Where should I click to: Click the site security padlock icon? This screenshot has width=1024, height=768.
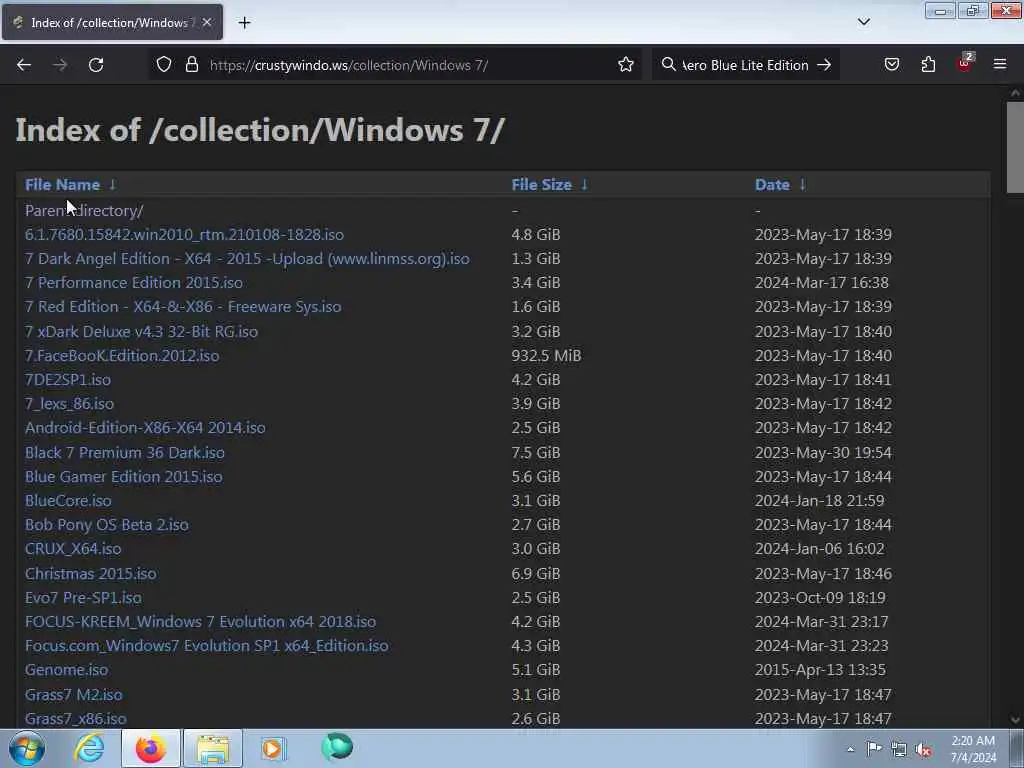point(191,65)
